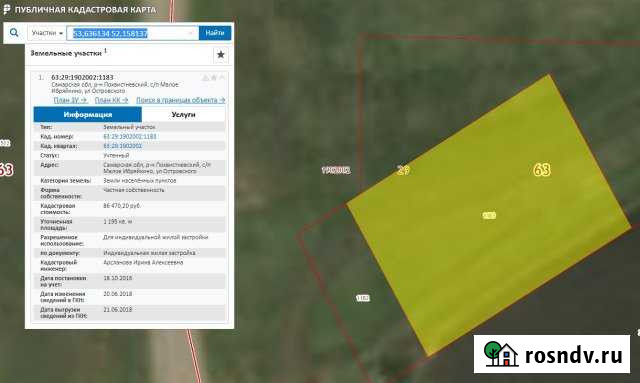Open cadastral quarter 63:29:1902002 link

[122, 146]
